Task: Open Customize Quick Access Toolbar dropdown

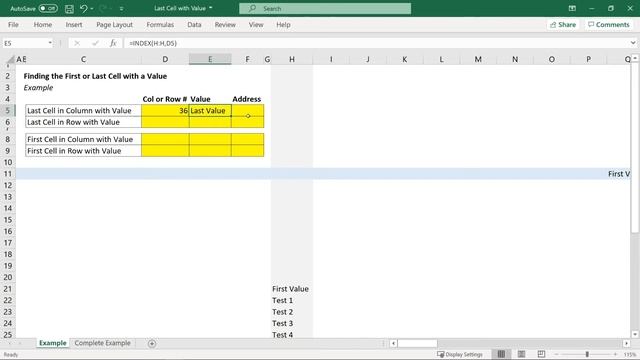Action: coord(121,9)
